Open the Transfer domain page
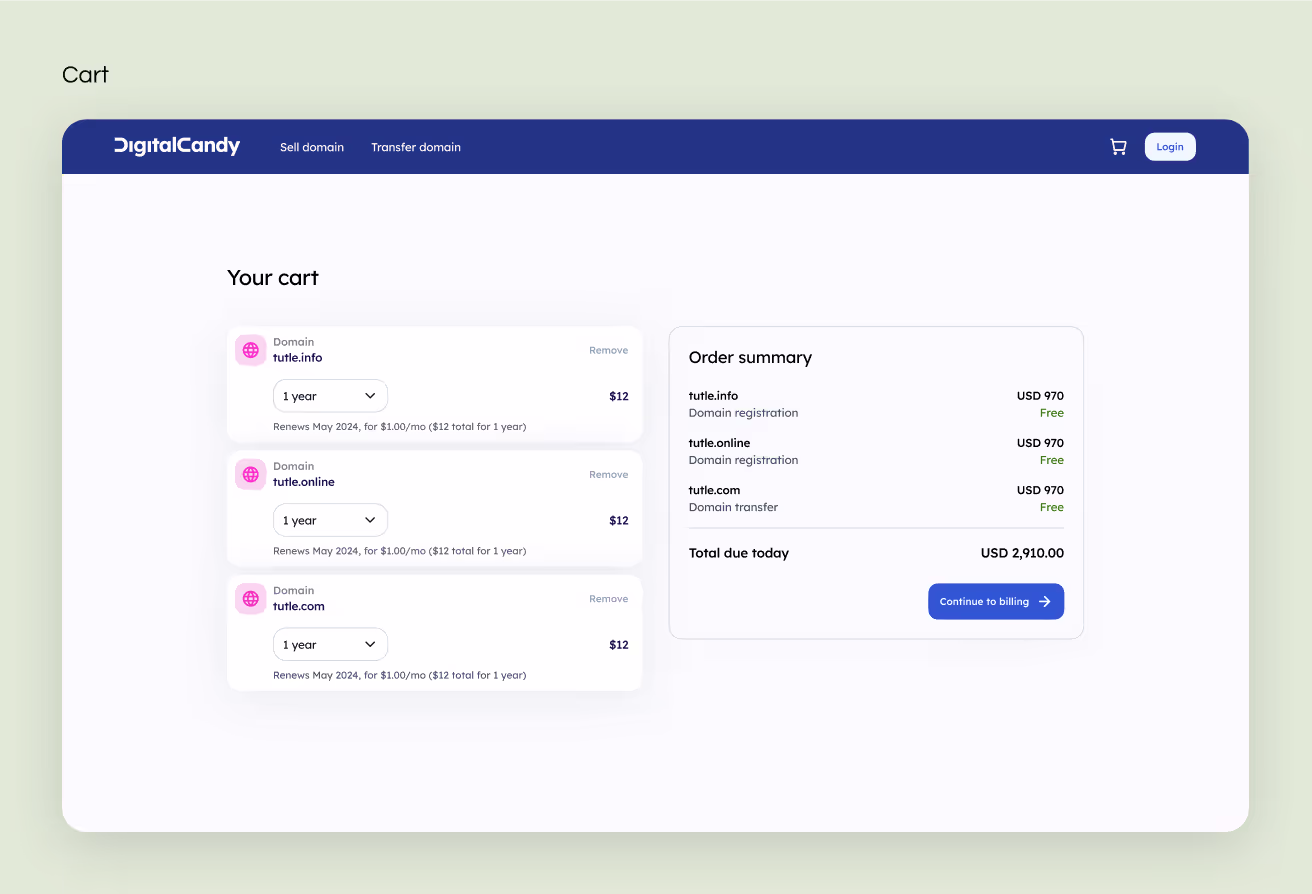 coord(416,146)
